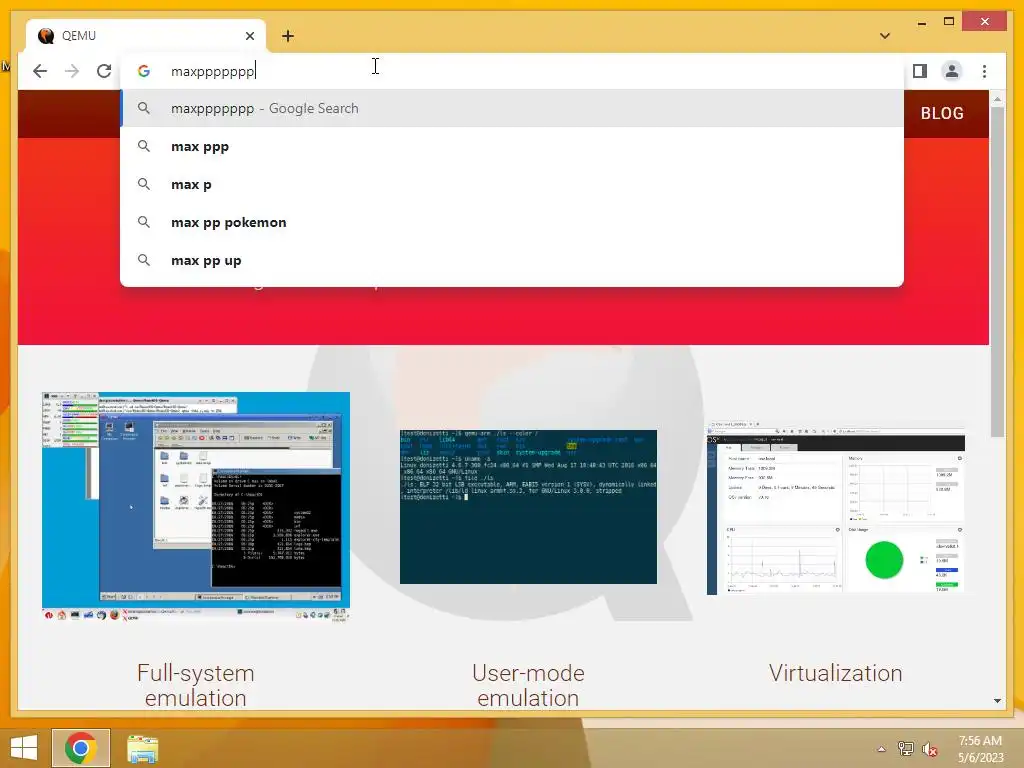Show hidden tray icons arrow
The height and width of the screenshot is (768, 1024).
(881, 749)
